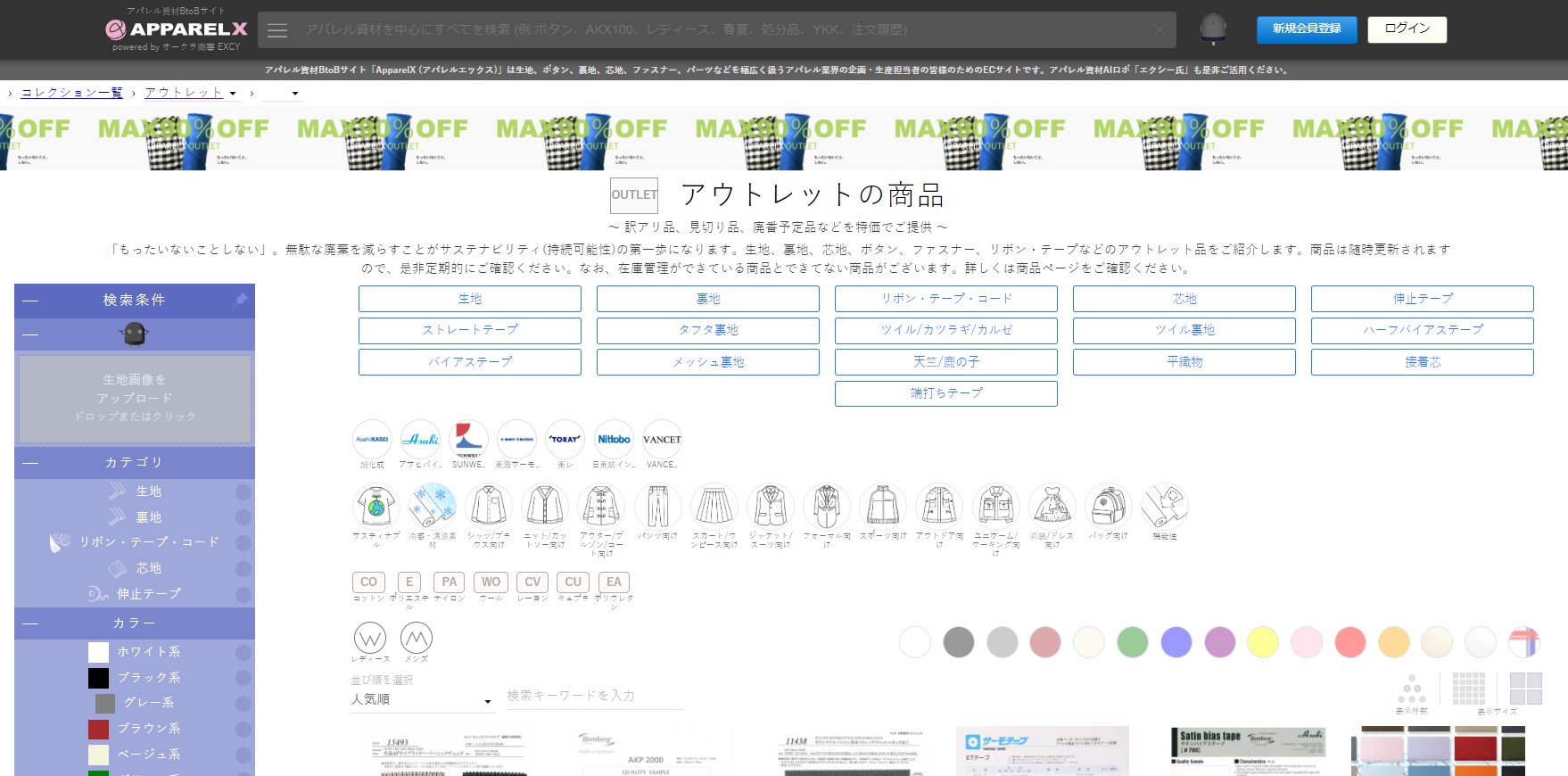Click the TORAY brand logo icon

565,439
